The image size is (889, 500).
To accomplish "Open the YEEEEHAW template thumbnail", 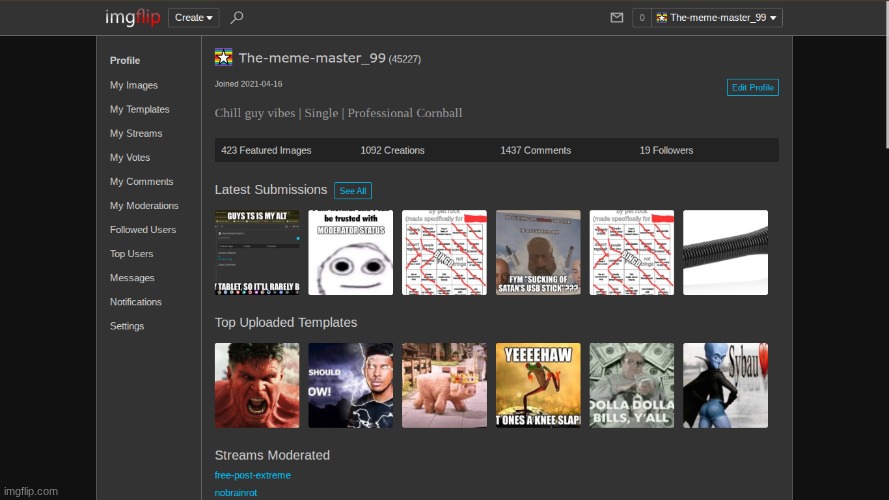I will click(538, 385).
